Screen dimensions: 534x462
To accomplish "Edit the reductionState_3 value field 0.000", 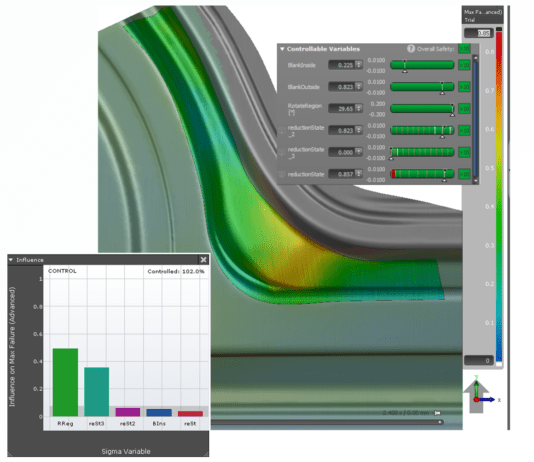I will (x=342, y=152).
